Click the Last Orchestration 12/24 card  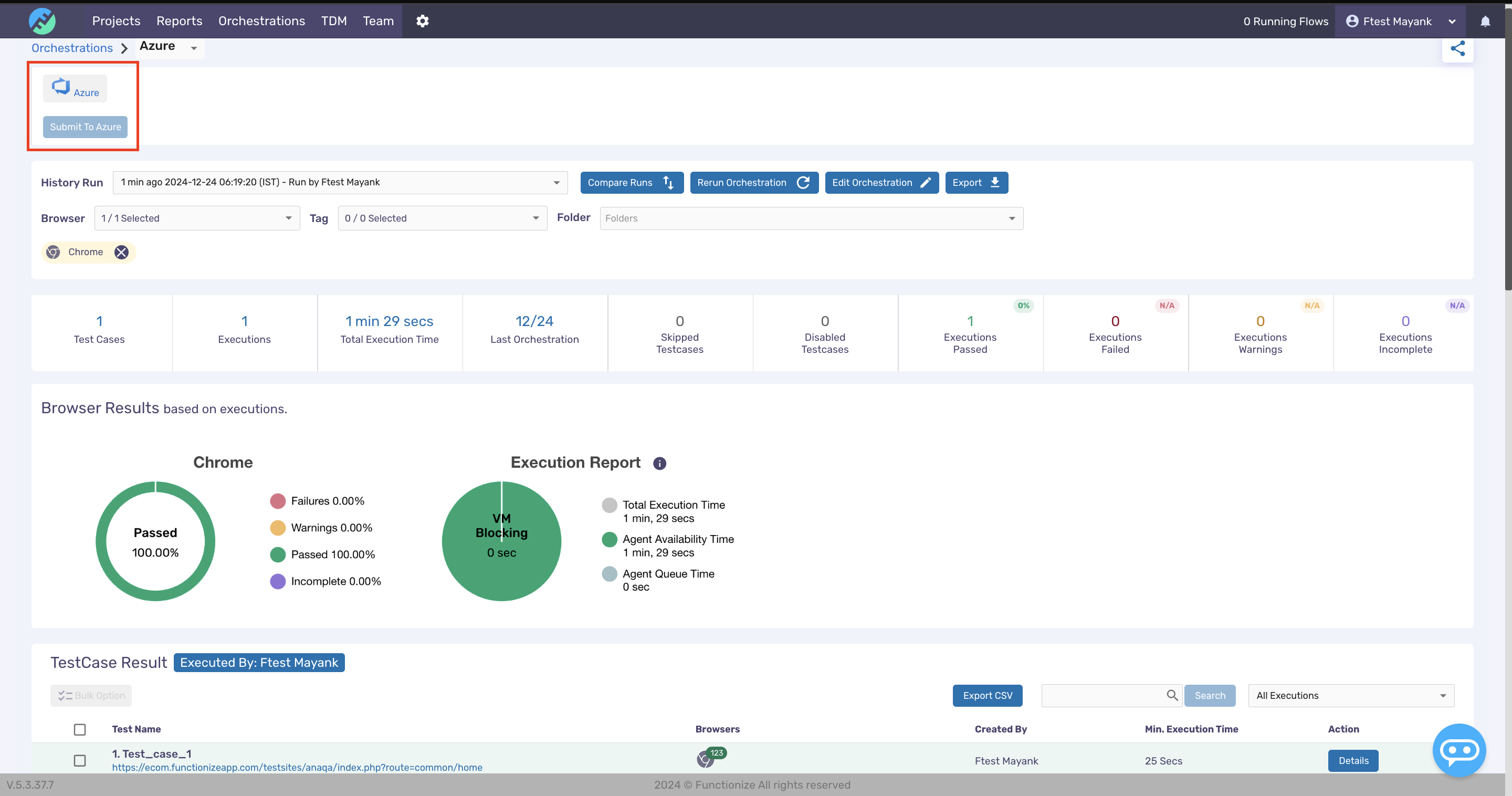[535, 333]
